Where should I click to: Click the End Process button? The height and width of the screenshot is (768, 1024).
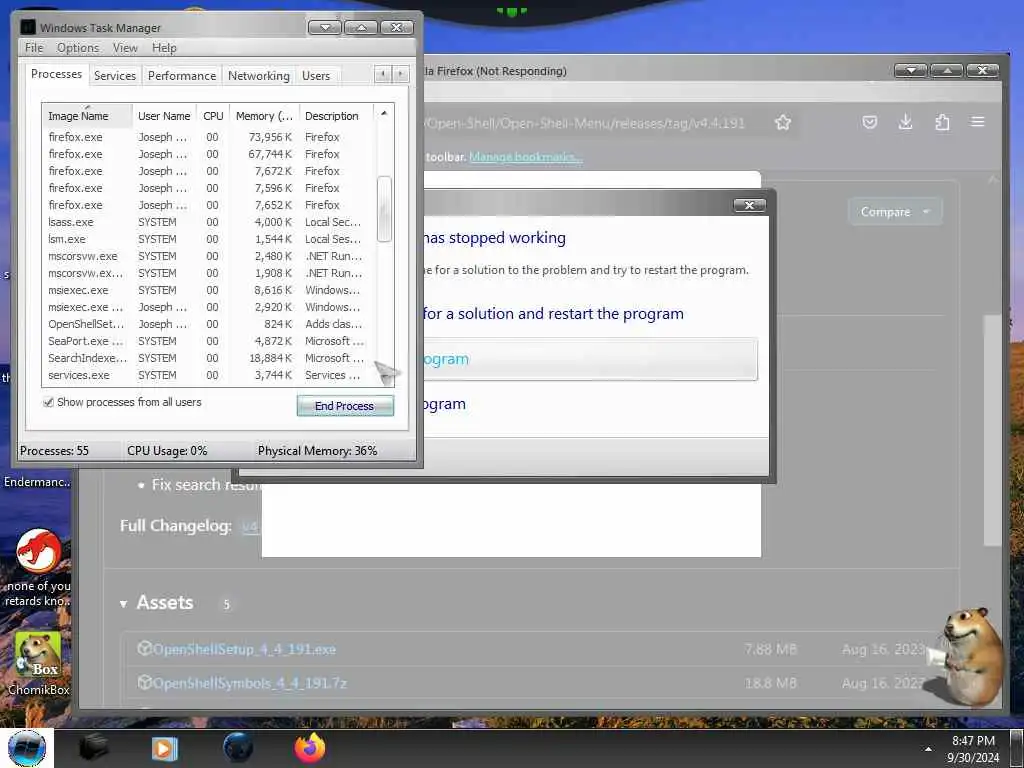click(x=345, y=406)
